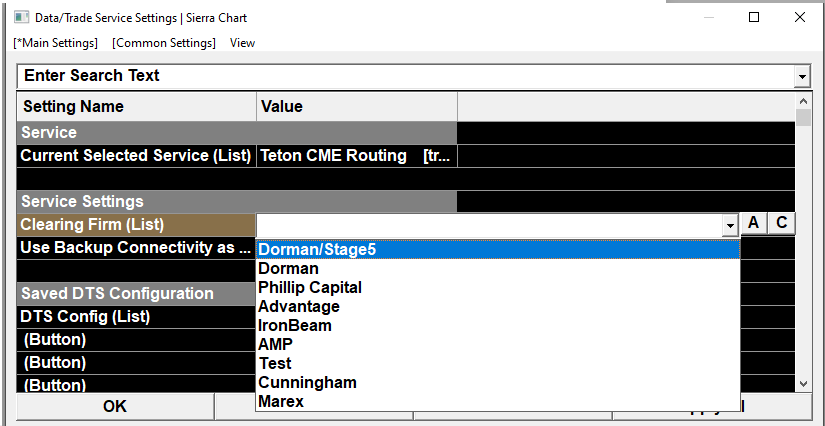Open the *Main Settings menu

[56, 43]
